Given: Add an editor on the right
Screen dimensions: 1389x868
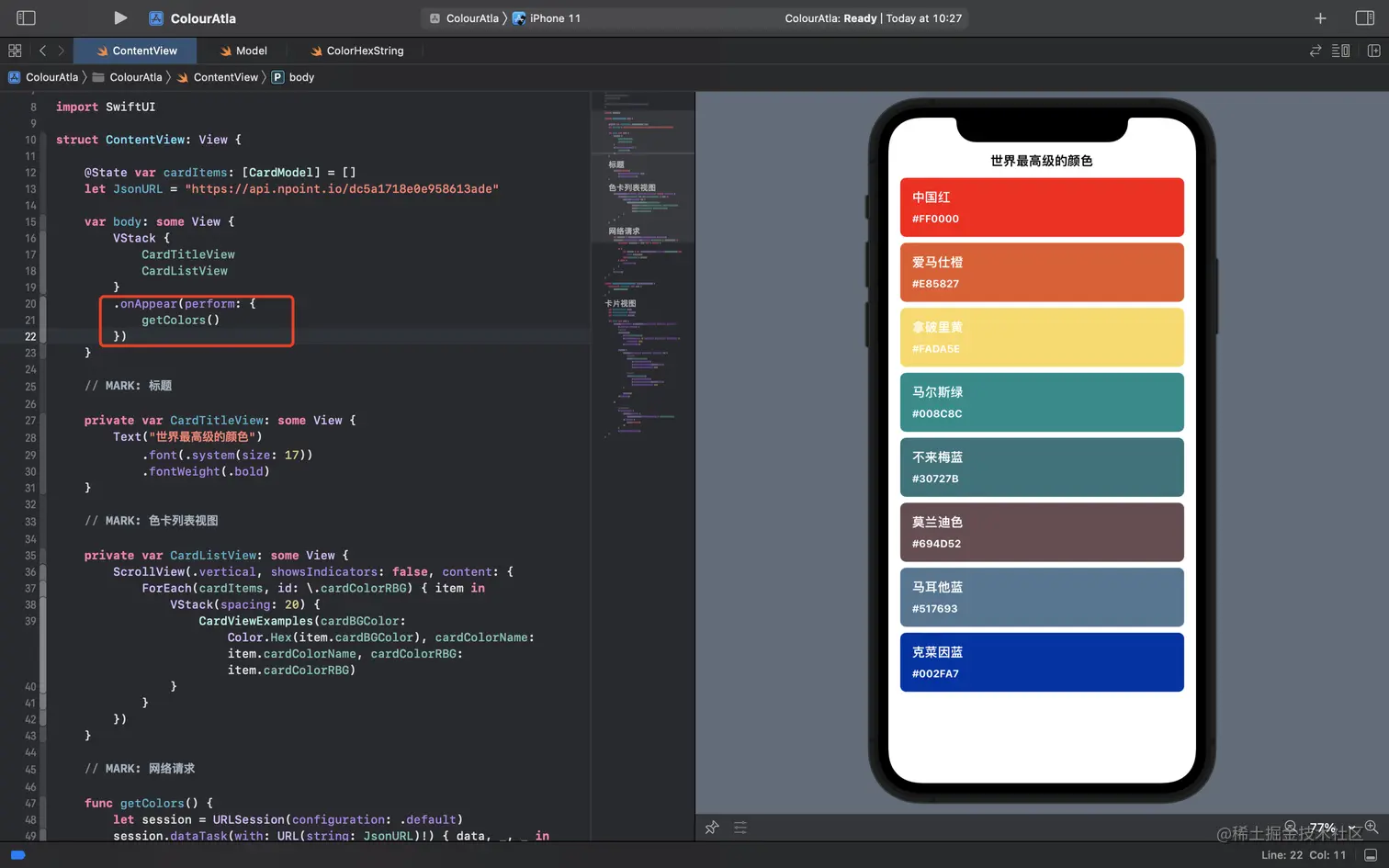Looking at the screenshot, I should (1374, 51).
